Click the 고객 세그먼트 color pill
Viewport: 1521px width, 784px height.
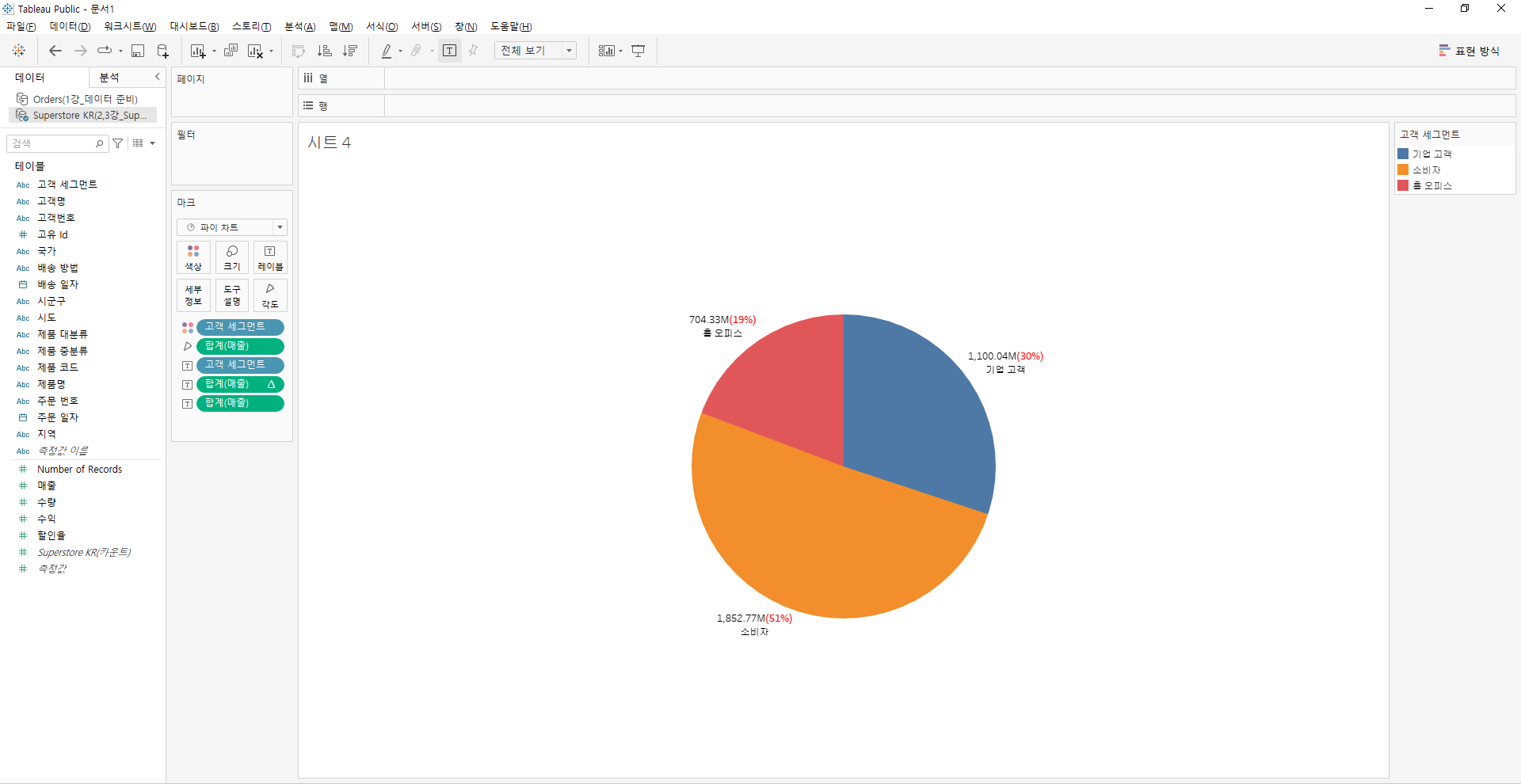(240, 327)
